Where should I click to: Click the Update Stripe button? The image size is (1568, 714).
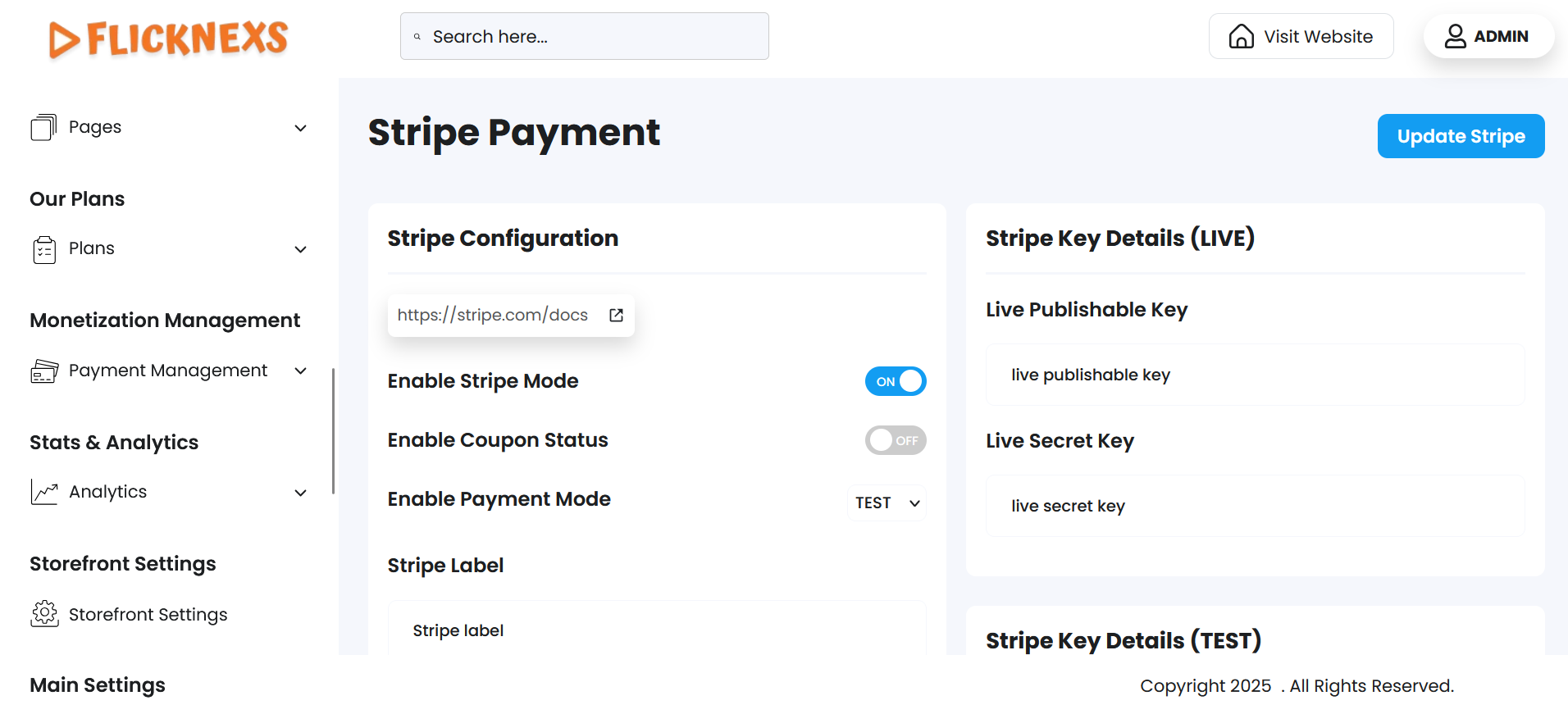click(1461, 136)
